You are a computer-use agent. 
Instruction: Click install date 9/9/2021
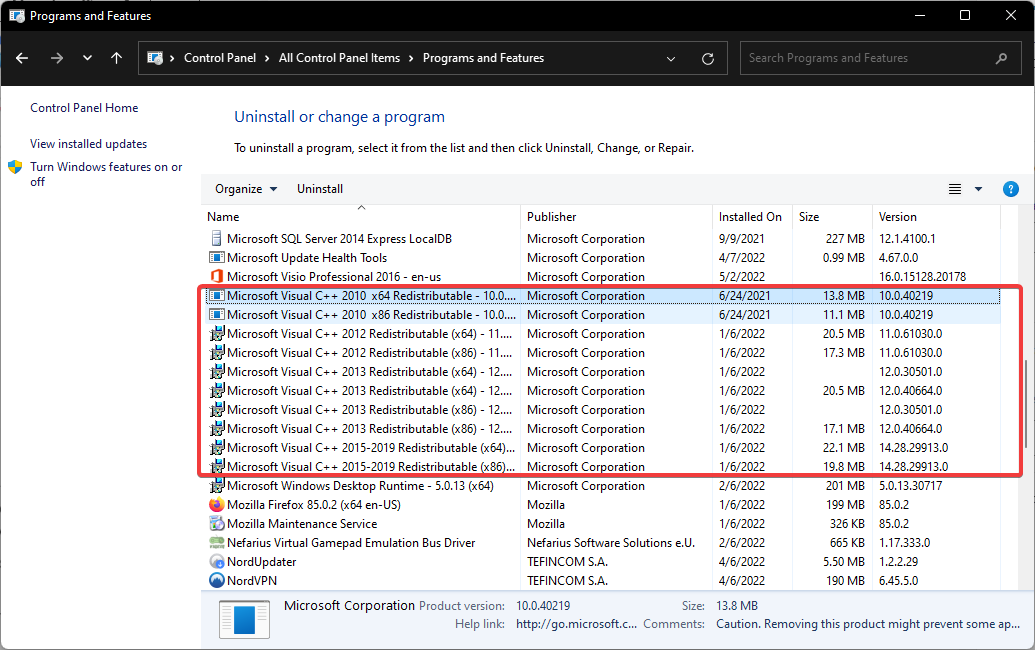[x=741, y=239]
